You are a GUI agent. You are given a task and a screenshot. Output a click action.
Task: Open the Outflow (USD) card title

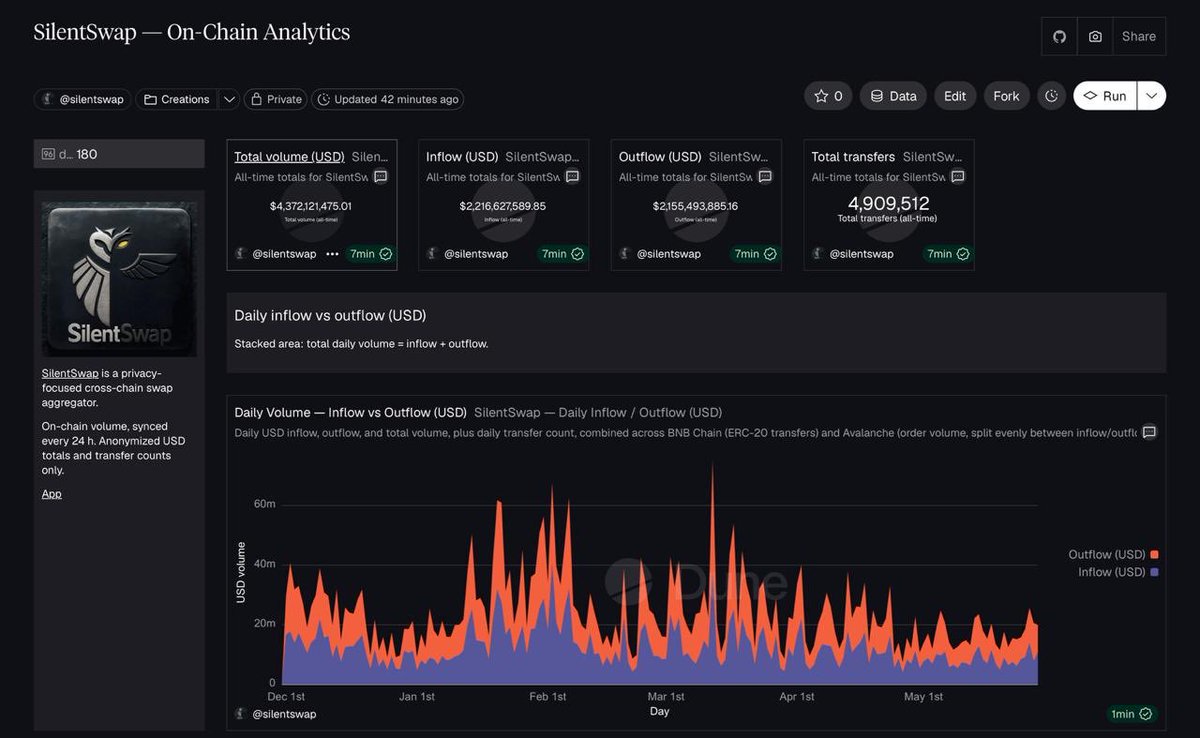click(x=660, y=157)
